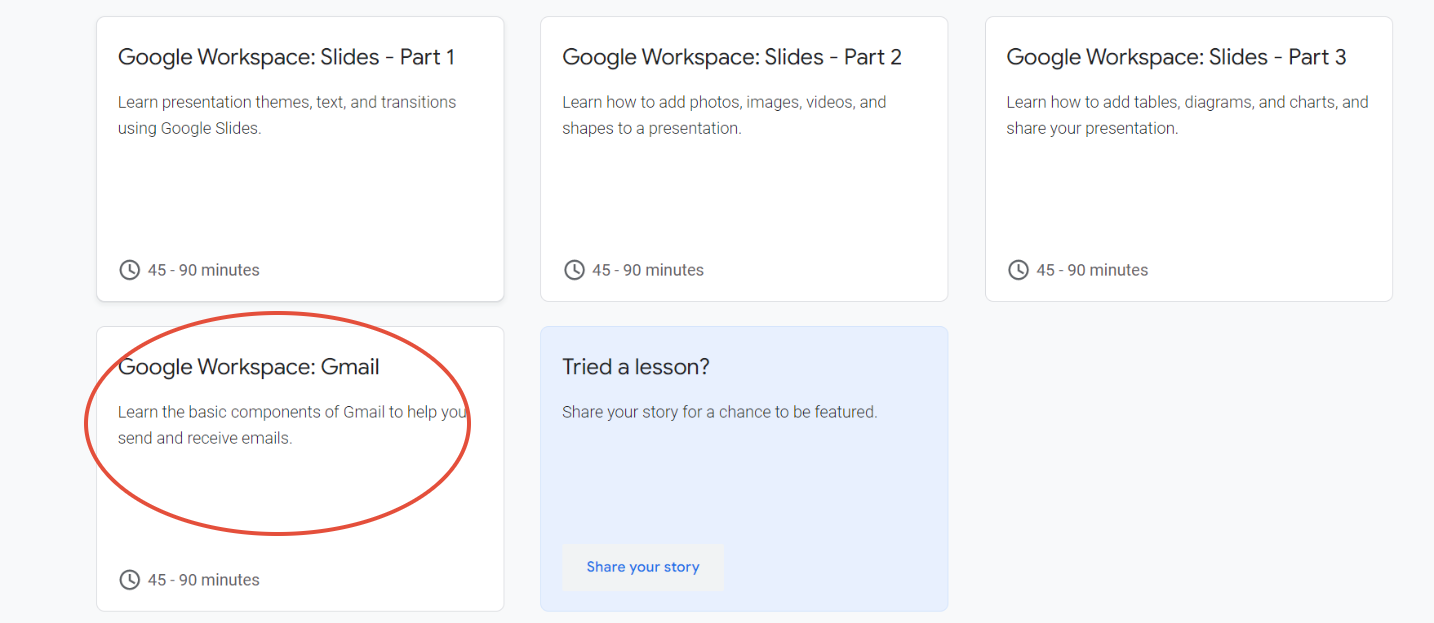Click 45 - 90 minutes on Slides Part 1
This screenshot has height=623, width=1434.
coord(204,270)
